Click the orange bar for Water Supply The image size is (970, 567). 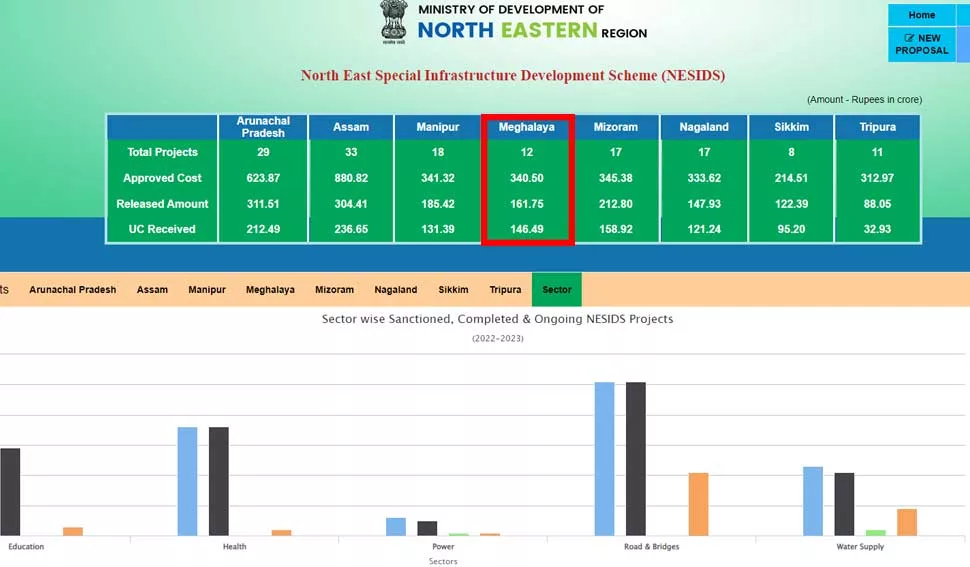tap(907, 522)
